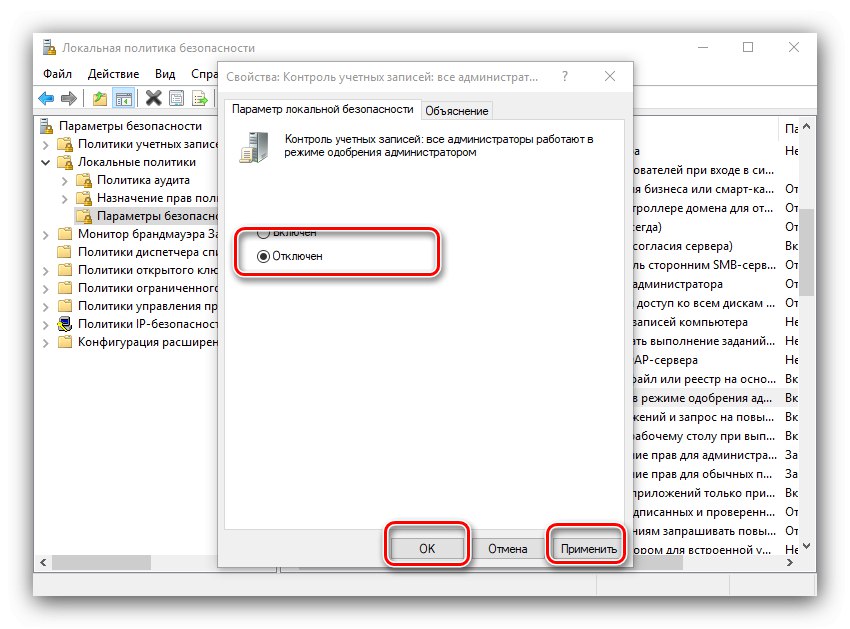Open the Вид menu
The width and height of the screenshot is (850, 629).
[165, 74]
